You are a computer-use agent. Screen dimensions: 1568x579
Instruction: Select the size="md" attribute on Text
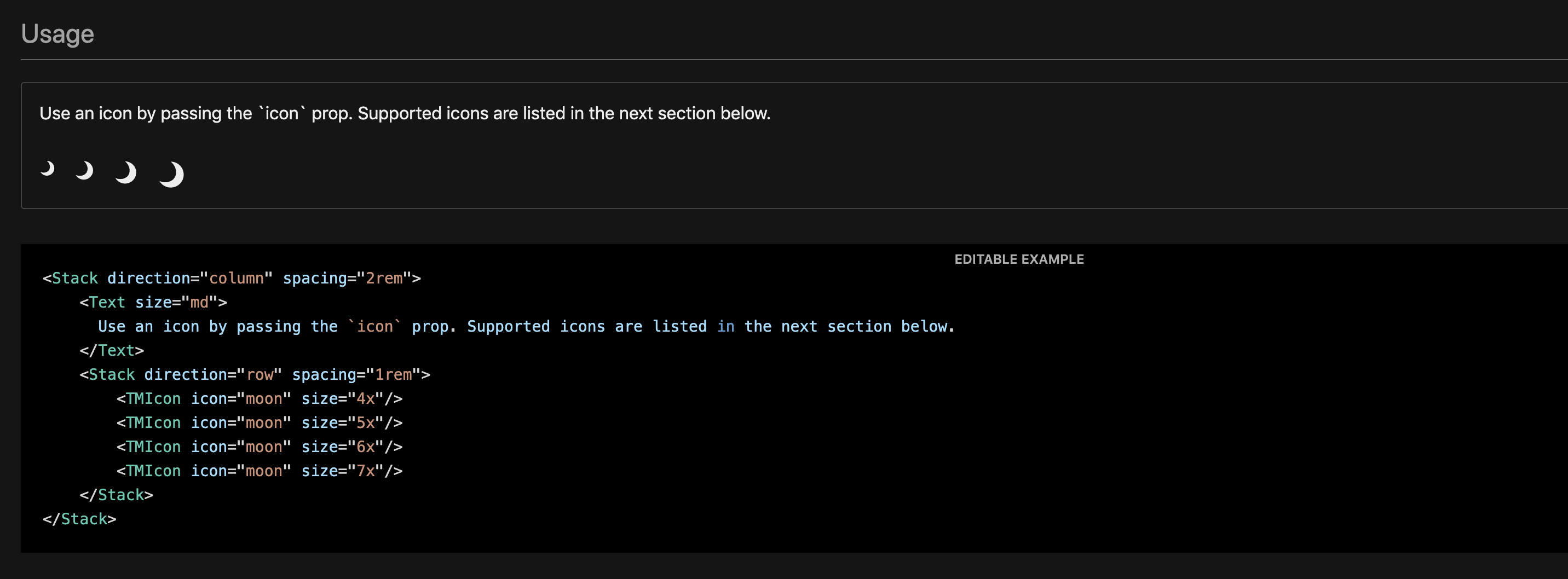[175, 302]
